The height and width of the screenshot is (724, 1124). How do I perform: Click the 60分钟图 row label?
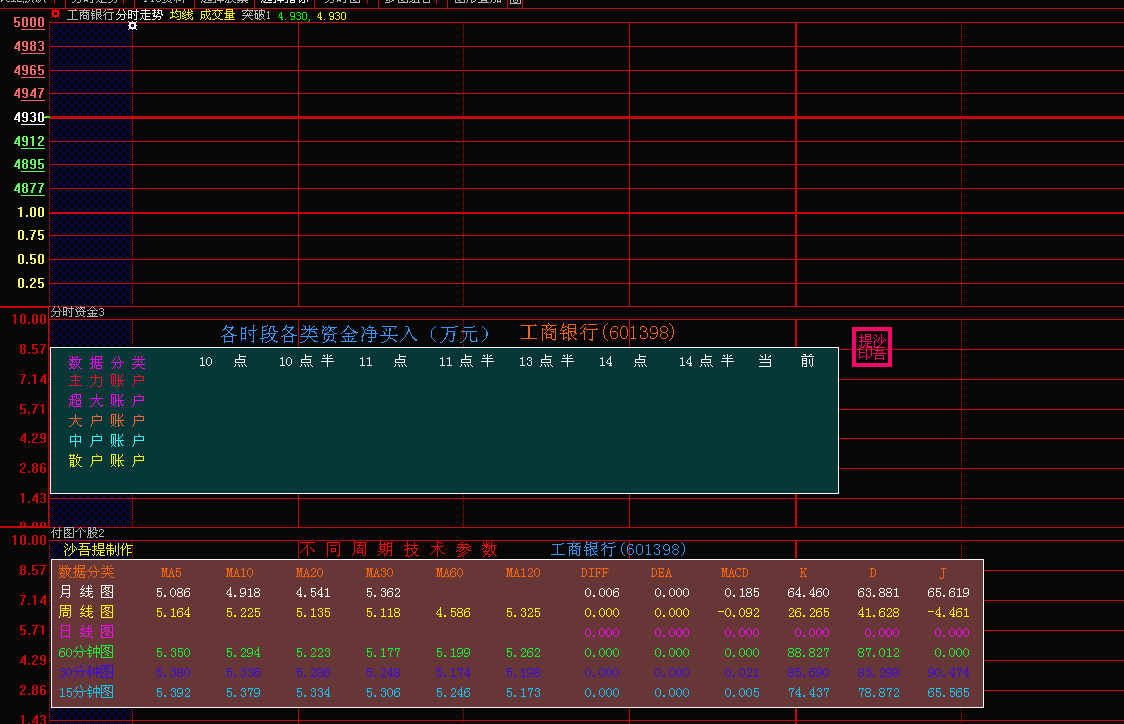86,652
